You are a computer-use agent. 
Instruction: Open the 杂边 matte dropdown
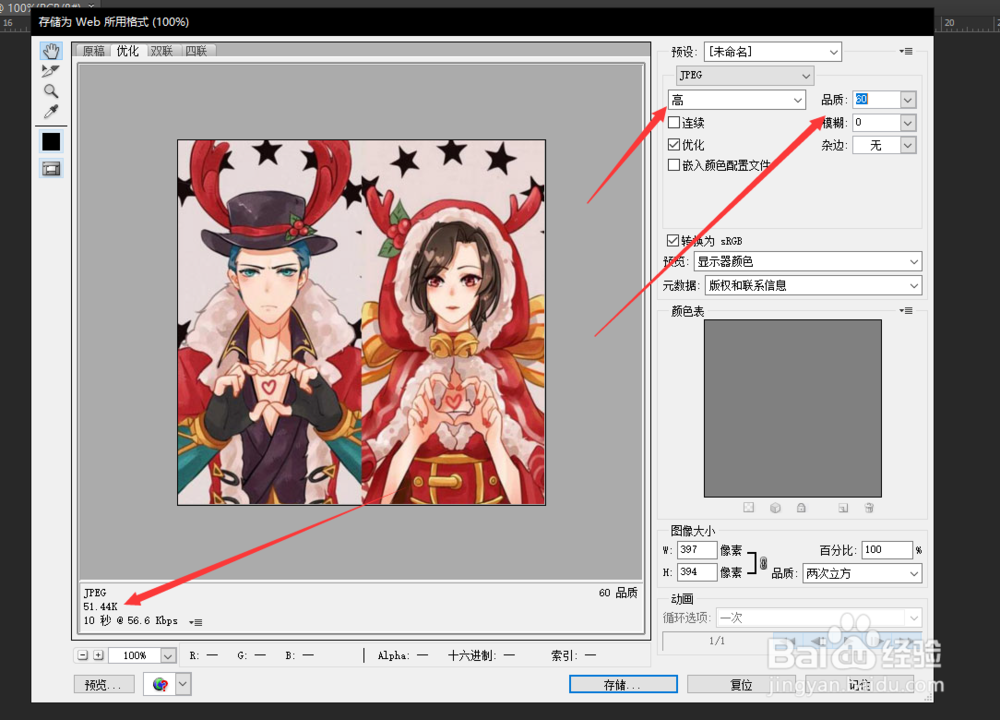tap(885, 145)
